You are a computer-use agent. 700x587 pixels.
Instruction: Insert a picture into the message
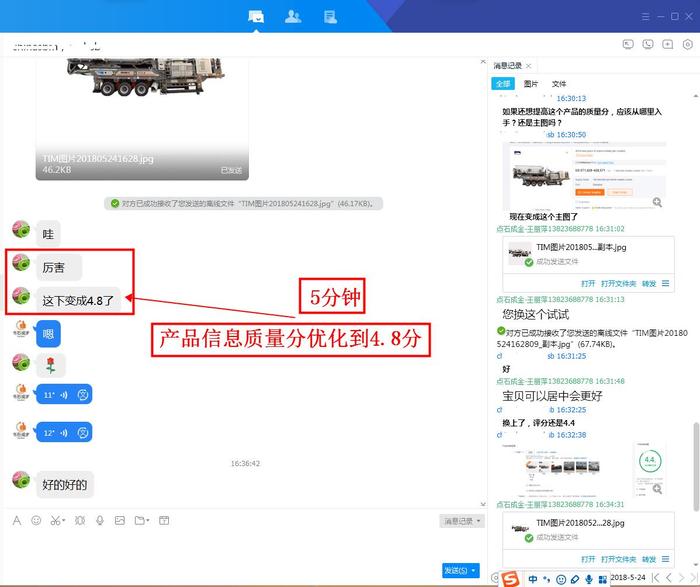click(x=120, y=520)
